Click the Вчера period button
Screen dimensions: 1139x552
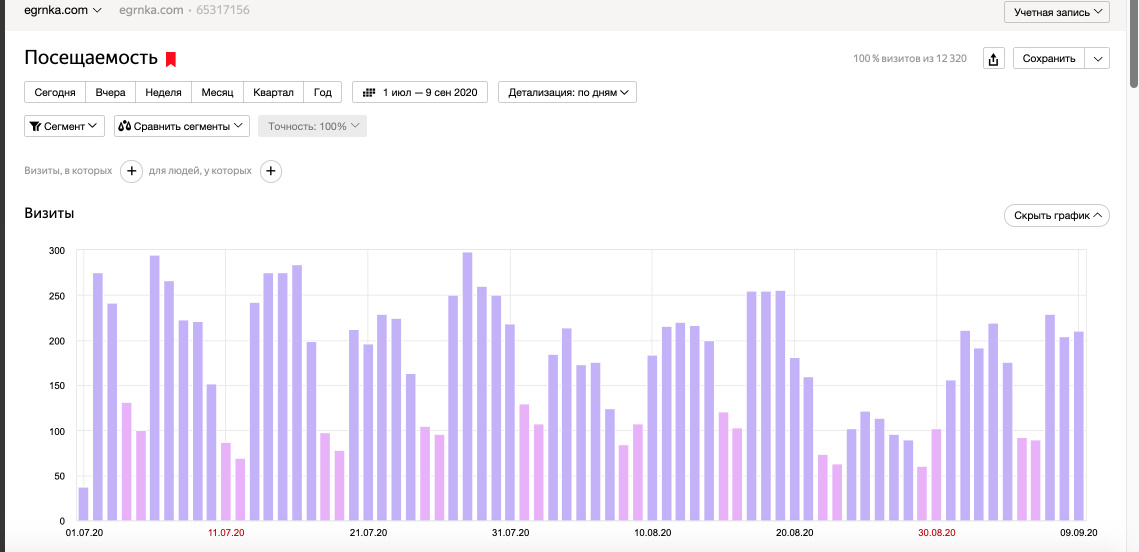(x=110, y=92)
